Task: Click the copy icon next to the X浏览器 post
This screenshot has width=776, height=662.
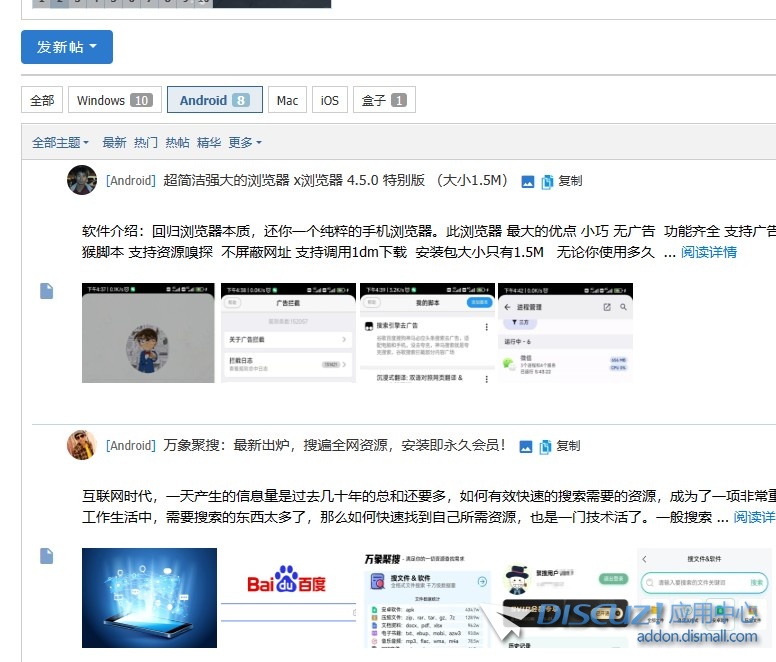Action: [x=547, y=182]
